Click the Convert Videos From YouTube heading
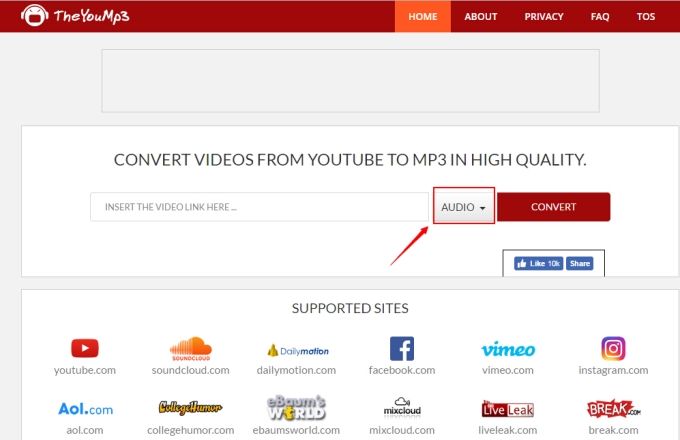 coord(350,160)
